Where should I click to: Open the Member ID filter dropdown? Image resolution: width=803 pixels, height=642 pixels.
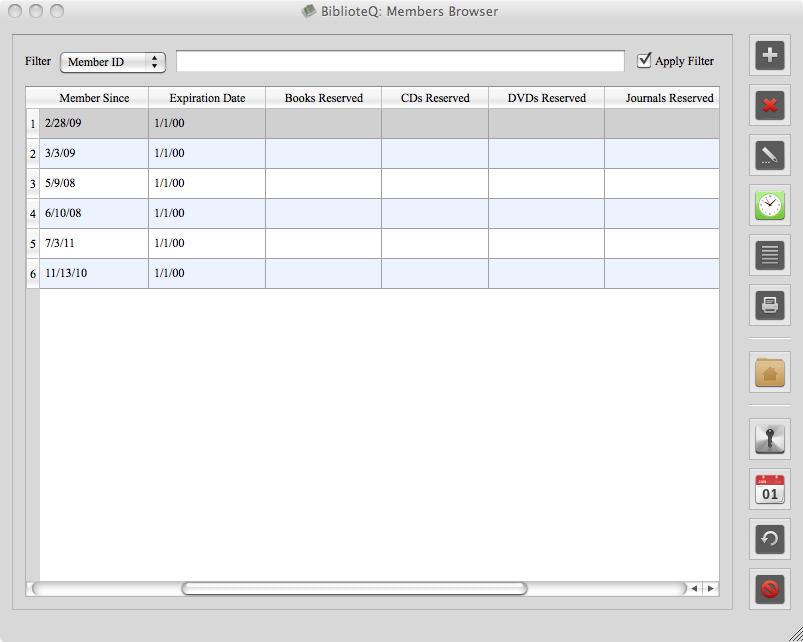tap(113, 62)
